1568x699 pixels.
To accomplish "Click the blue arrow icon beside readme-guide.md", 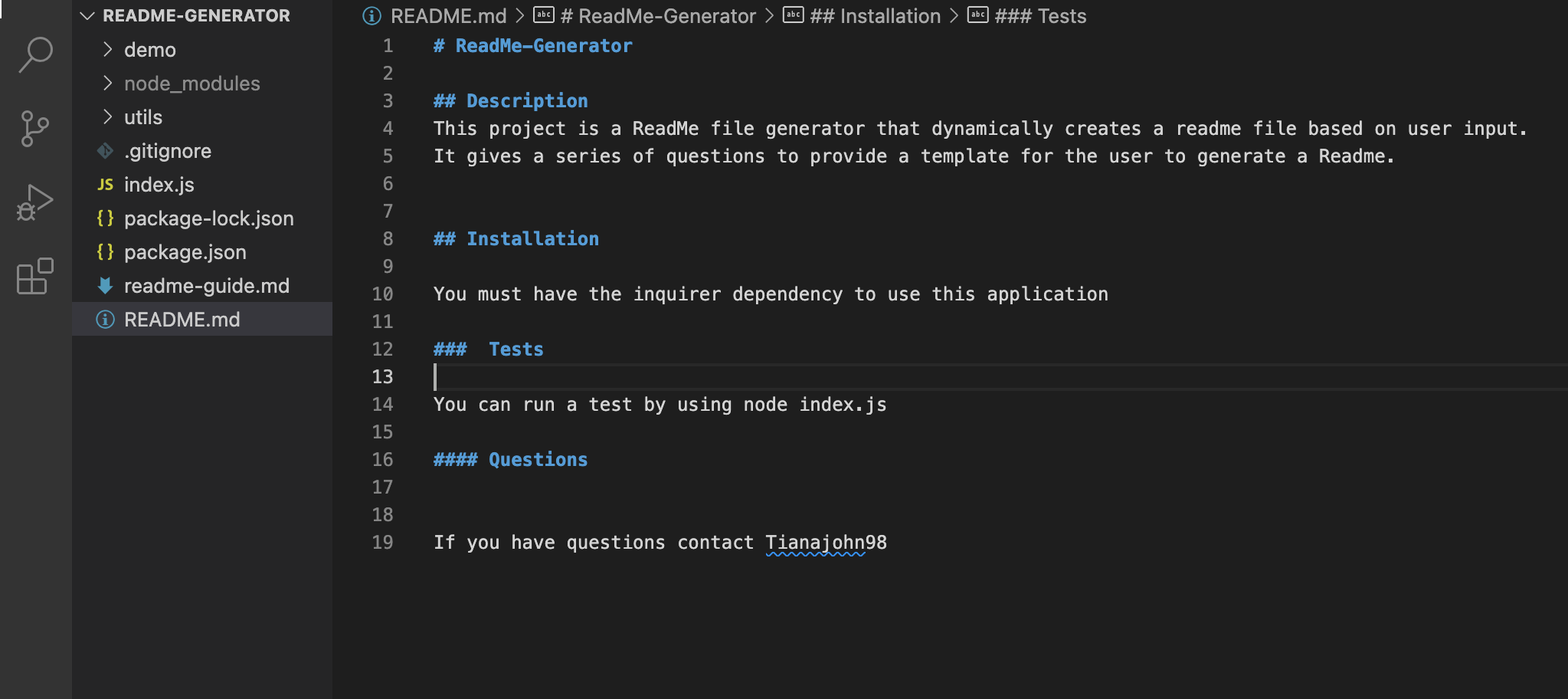I will (105, 285).
